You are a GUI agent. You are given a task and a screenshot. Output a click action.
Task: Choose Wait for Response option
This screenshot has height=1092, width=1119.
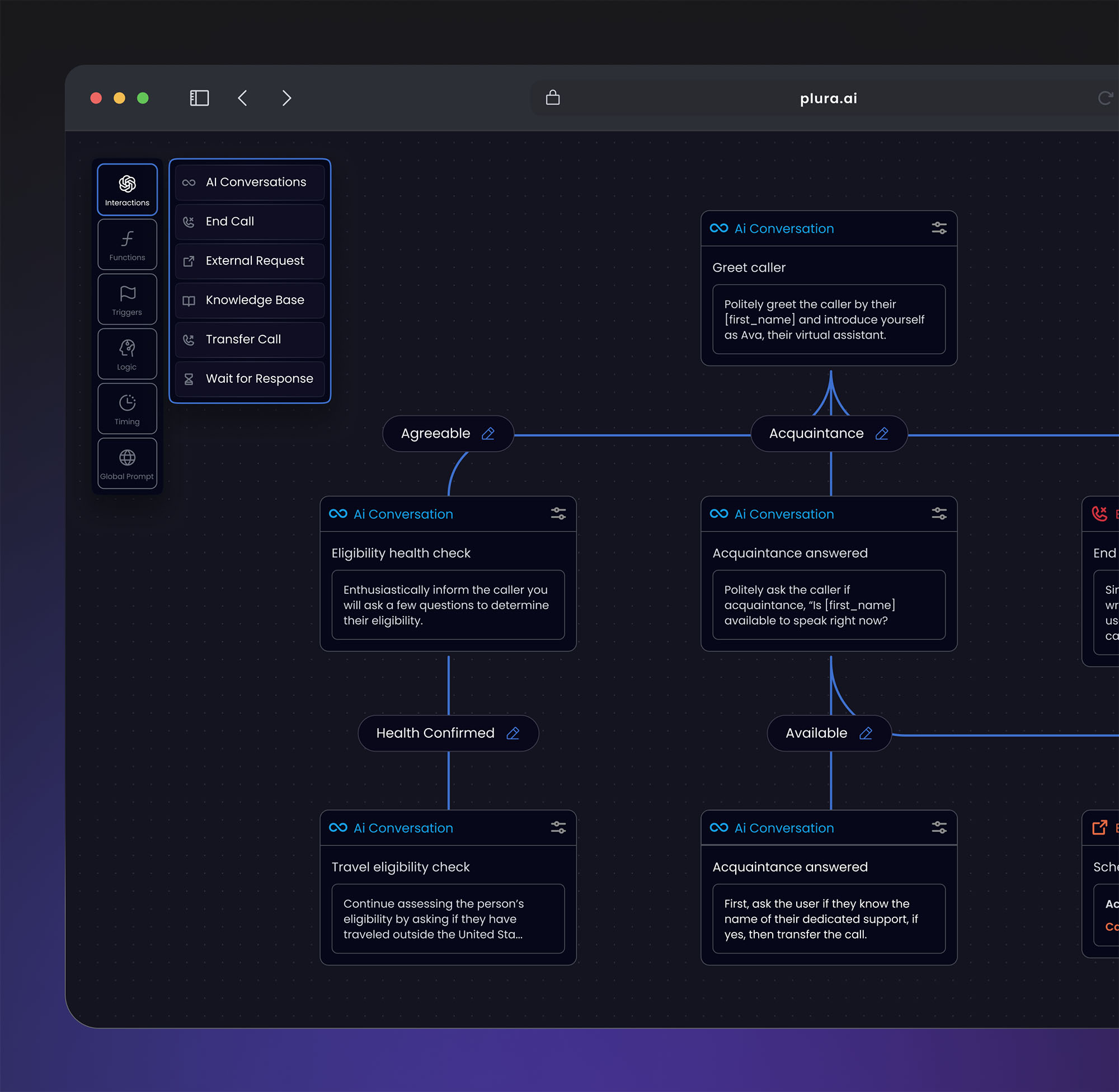click(x=250, y=378)
